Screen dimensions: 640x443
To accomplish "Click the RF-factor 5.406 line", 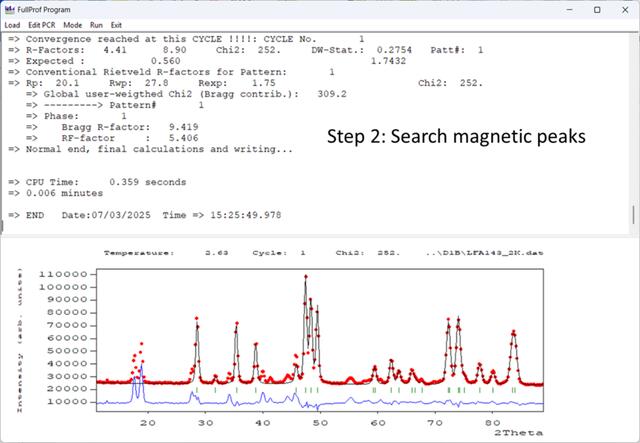I will tap(112, 138).
